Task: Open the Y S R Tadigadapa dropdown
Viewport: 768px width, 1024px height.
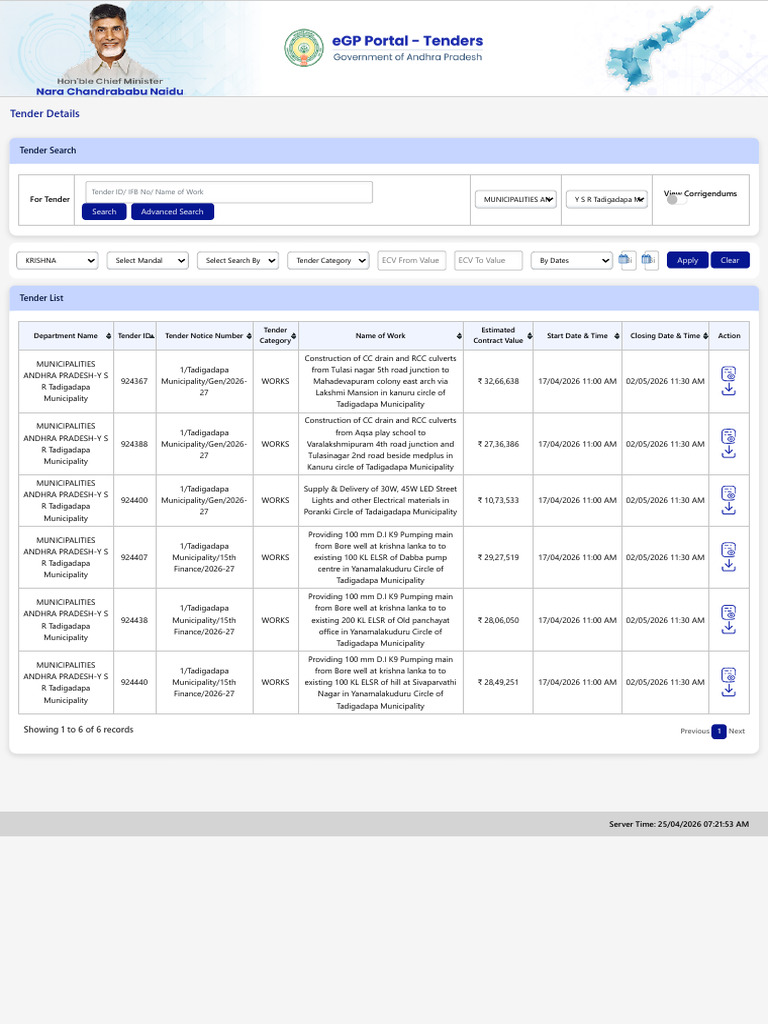Action: coord(607,199)
